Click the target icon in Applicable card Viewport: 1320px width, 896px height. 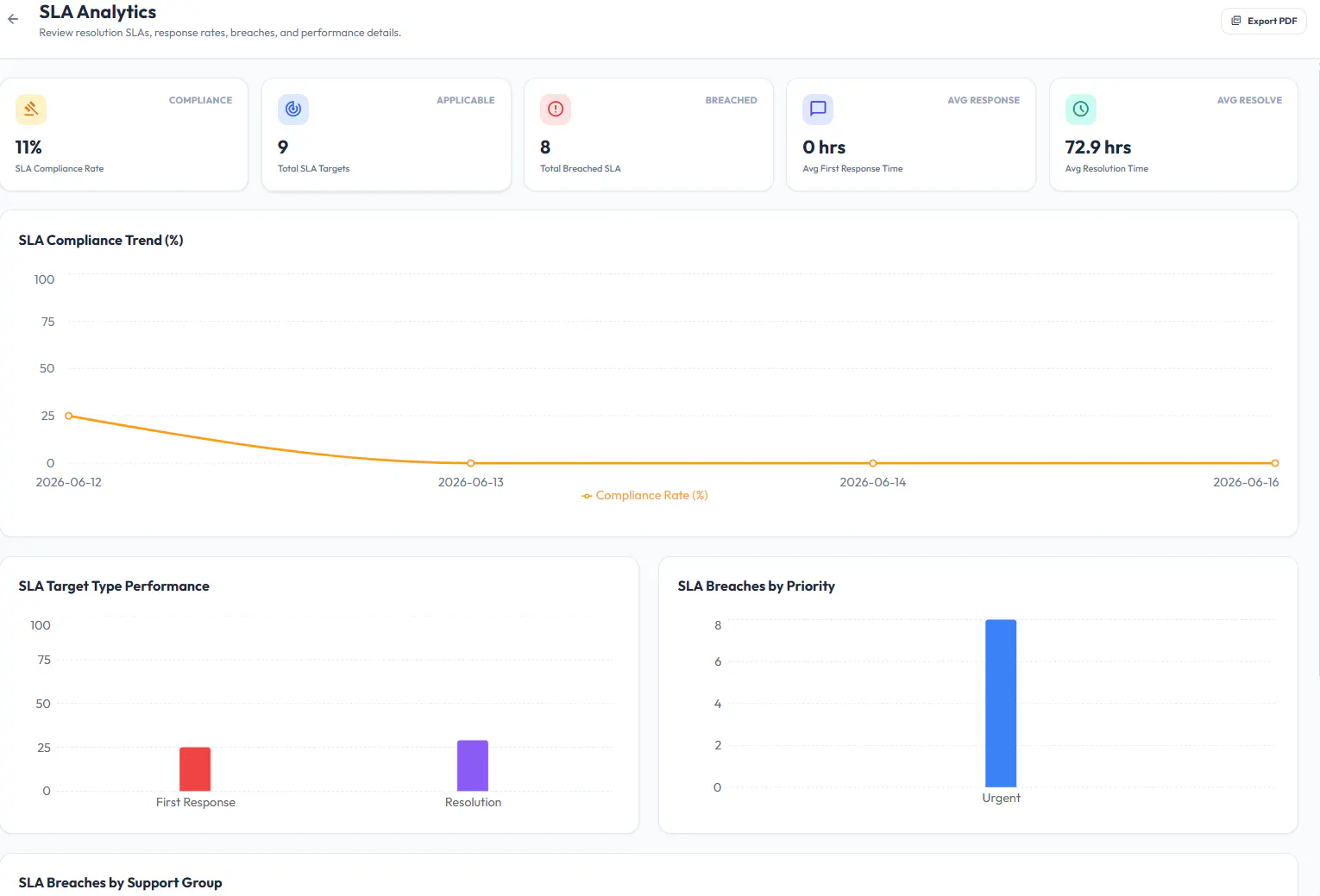pyautogui.click(x=293, y=109)
